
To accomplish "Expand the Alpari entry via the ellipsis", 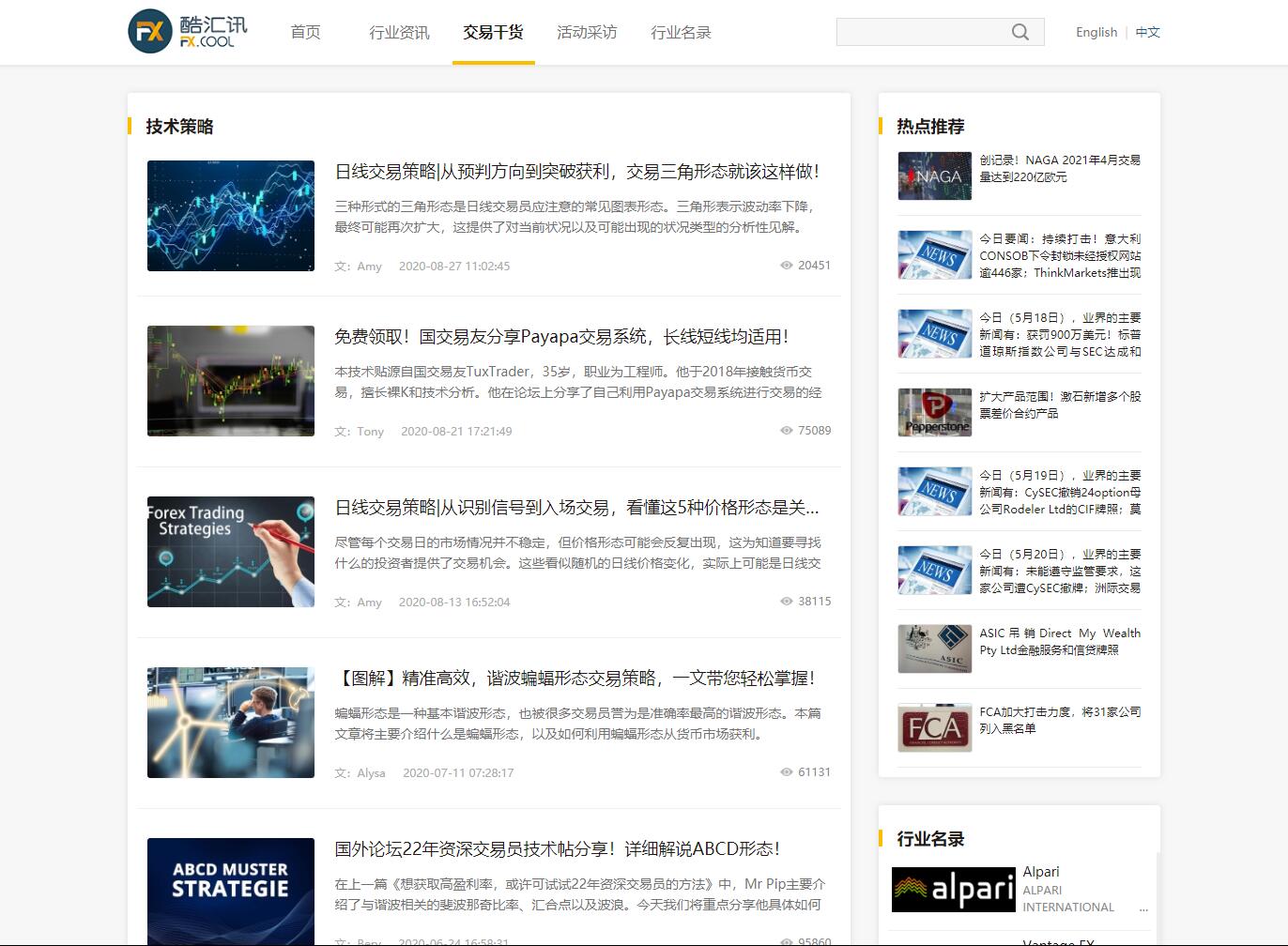I will click(x=1143, y=908).
